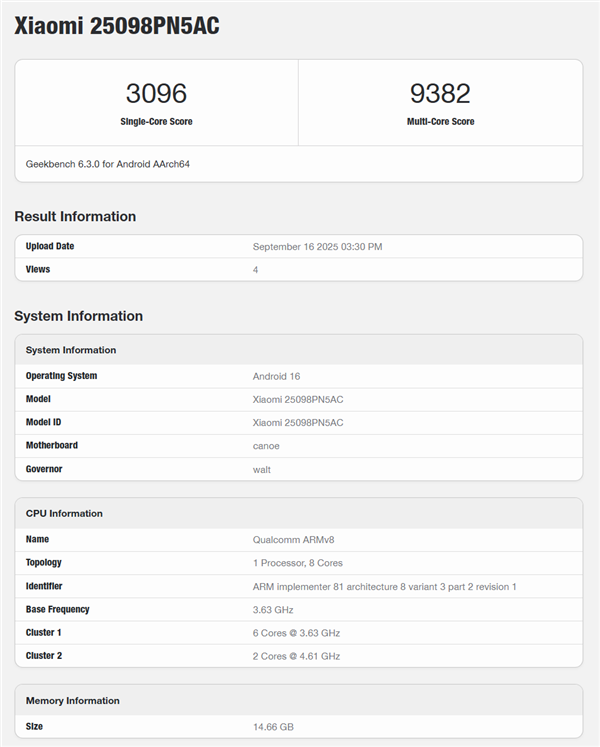
Task: Click the Single-Core Score label
Action: pos(156,122)
